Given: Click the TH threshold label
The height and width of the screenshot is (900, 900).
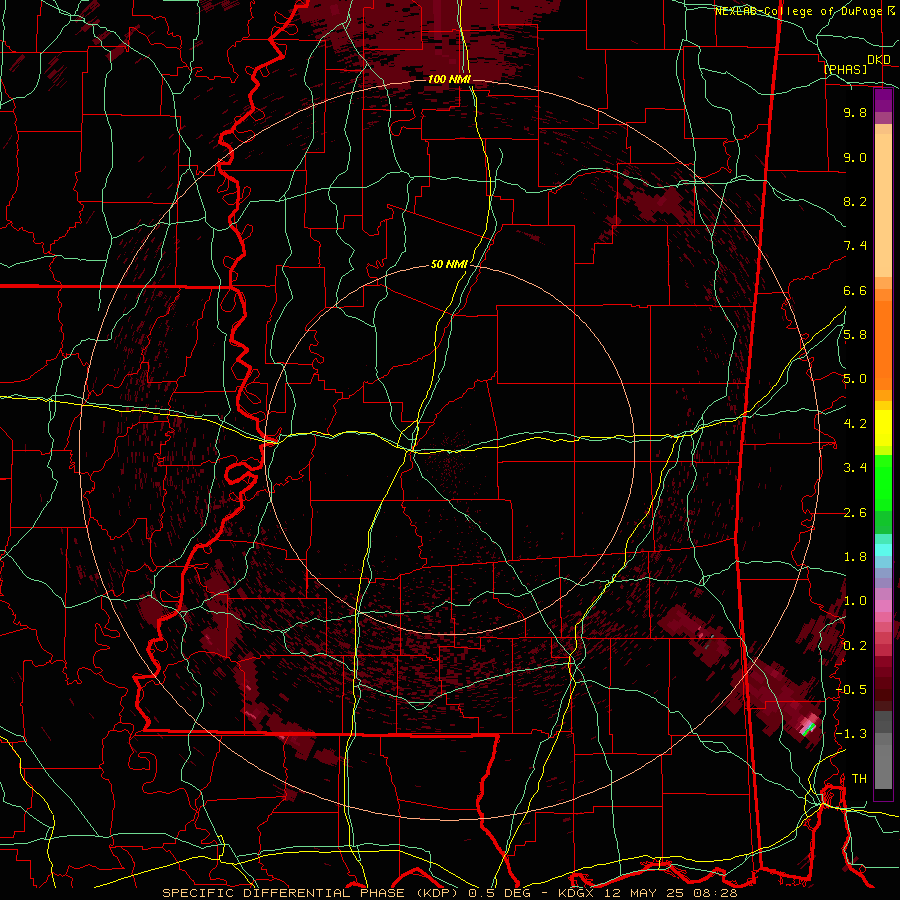Looking at the screenshot, I should coord(859,779).
